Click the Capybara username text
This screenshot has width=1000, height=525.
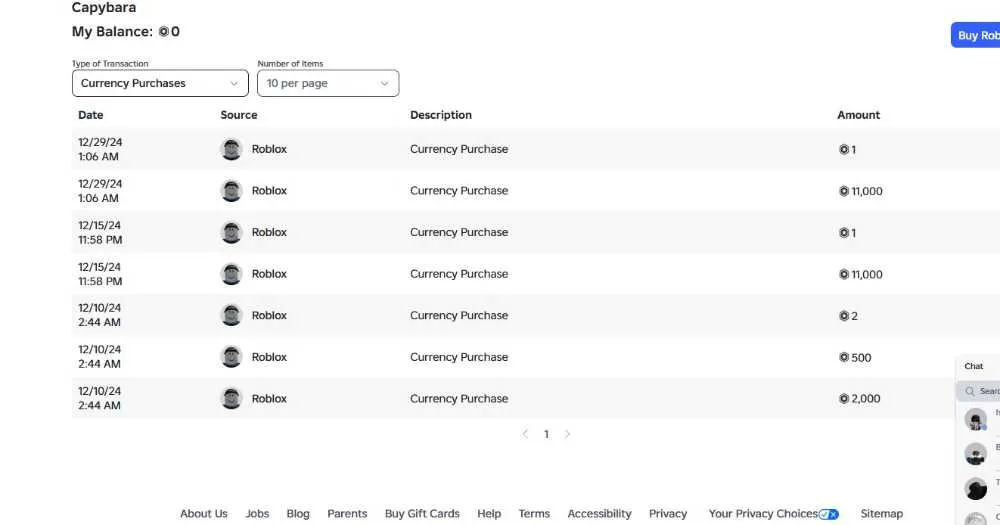coord(104,8)
